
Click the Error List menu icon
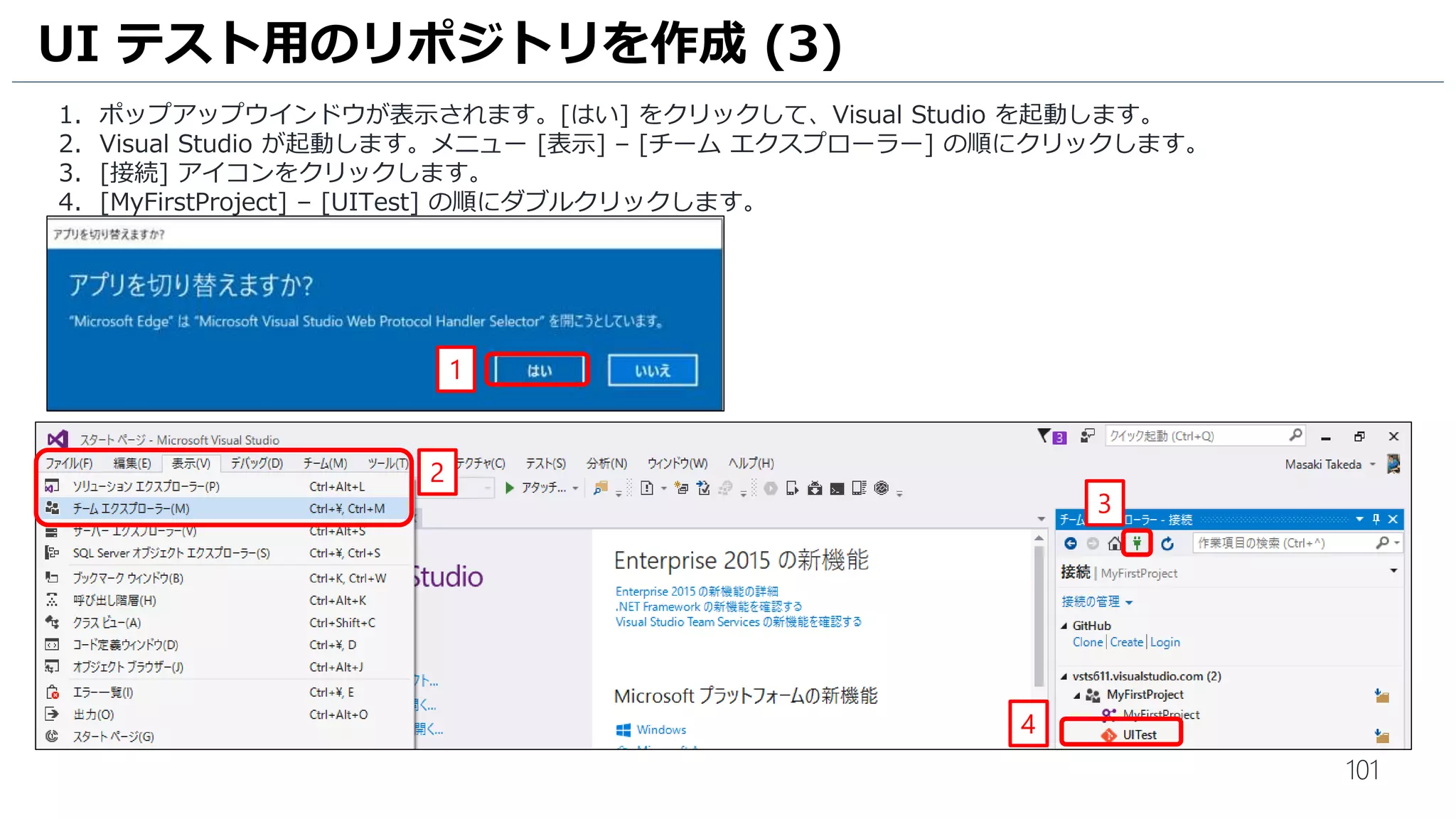(x=52, y=692)
